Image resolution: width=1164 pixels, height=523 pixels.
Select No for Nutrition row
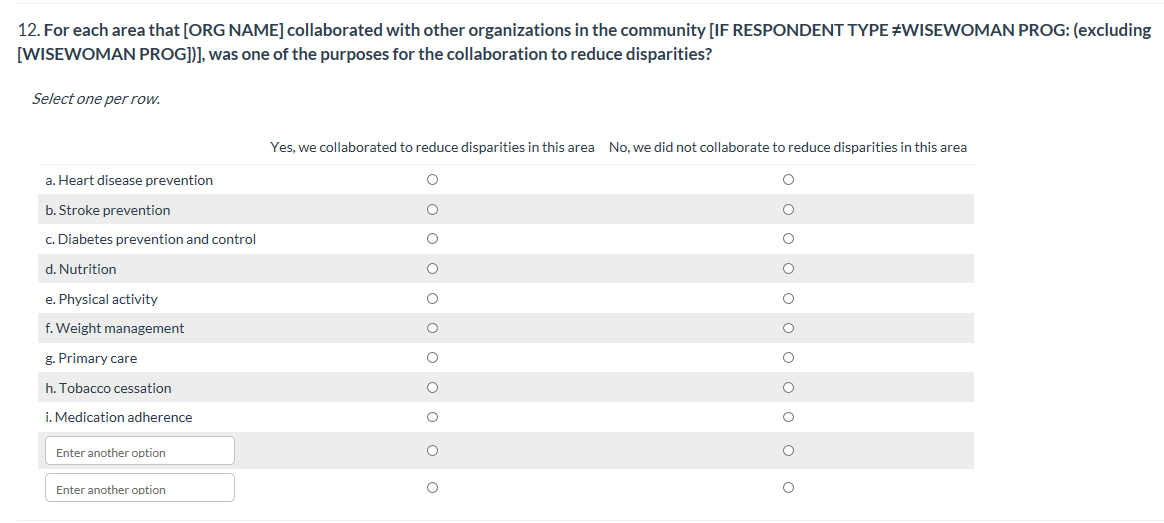coord(788,269)
